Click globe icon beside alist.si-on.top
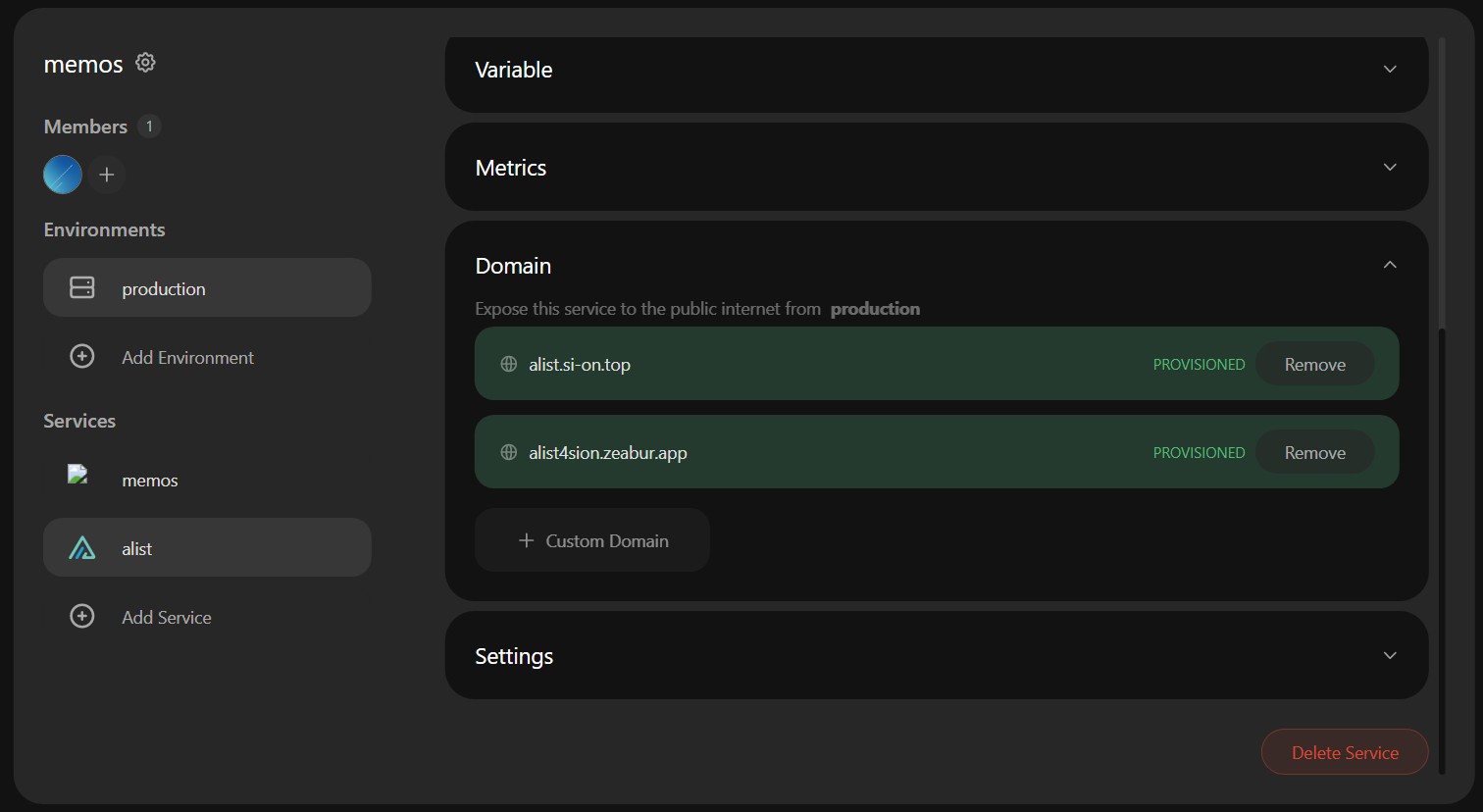The image size is (1483, 812). click(x=509, y=364)
